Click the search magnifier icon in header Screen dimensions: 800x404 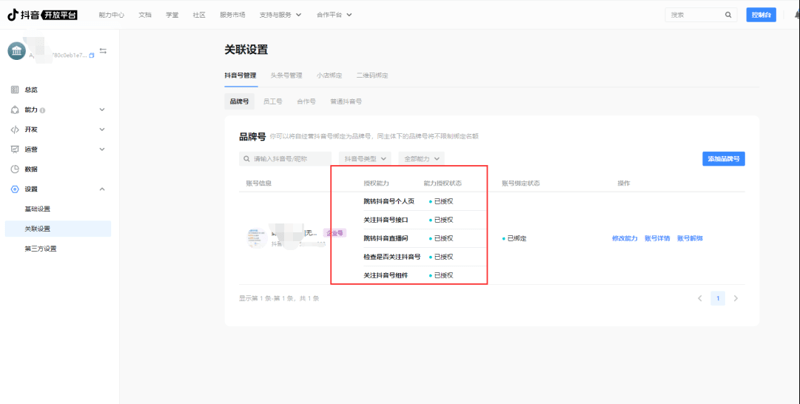726,15
